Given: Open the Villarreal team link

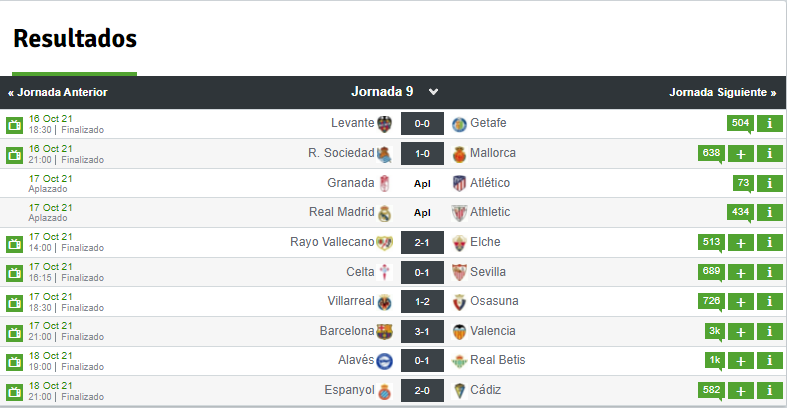Looking at the screenshot, I should point(351,301).
